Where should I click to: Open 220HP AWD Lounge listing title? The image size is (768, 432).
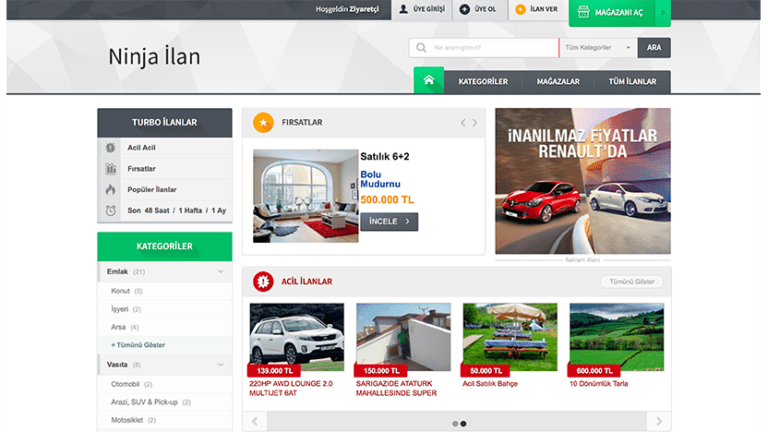point(291,388)
